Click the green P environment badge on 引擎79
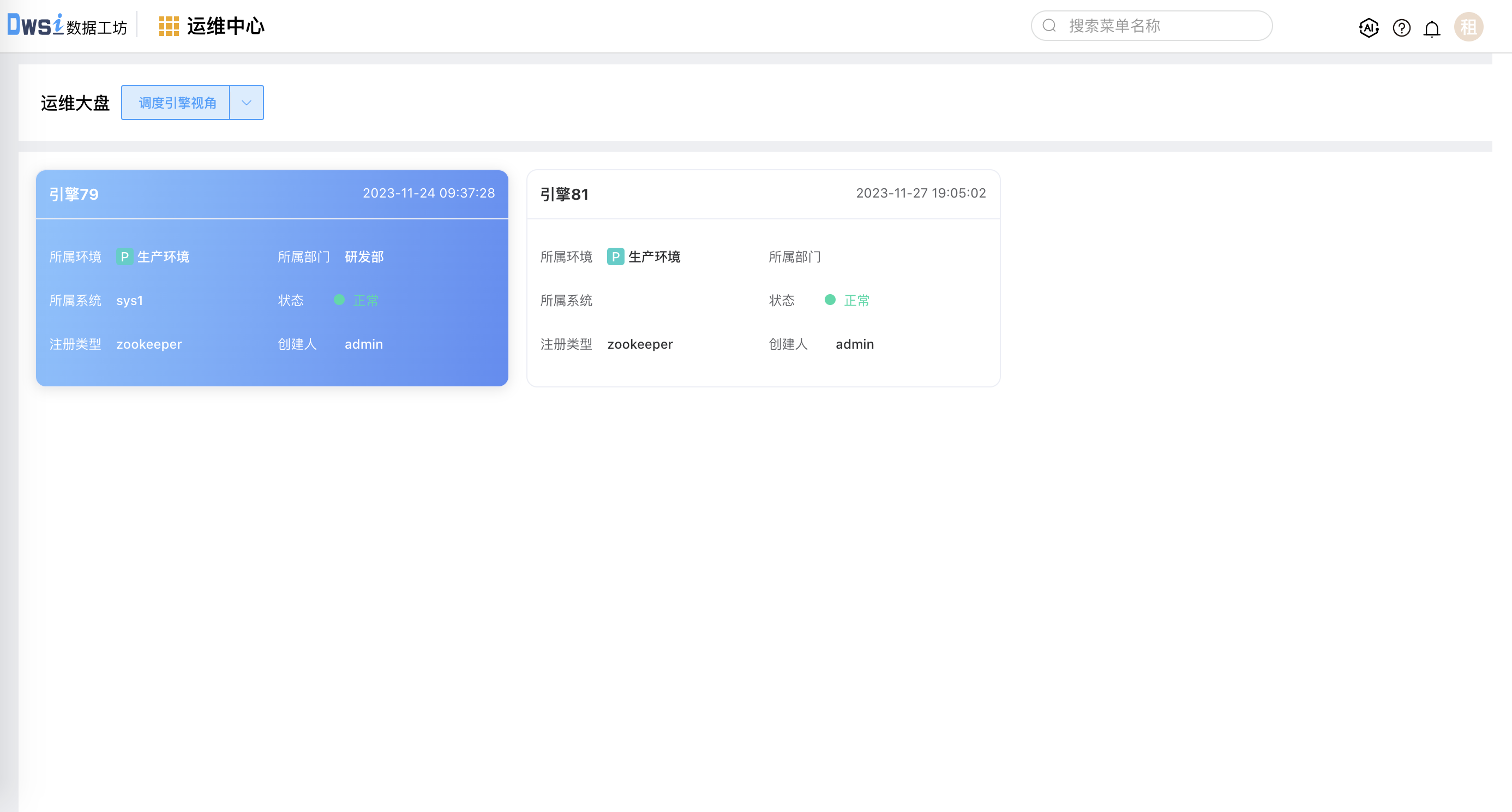The width and height of the screenshot is (1512, 812). [x=124, y=256]
